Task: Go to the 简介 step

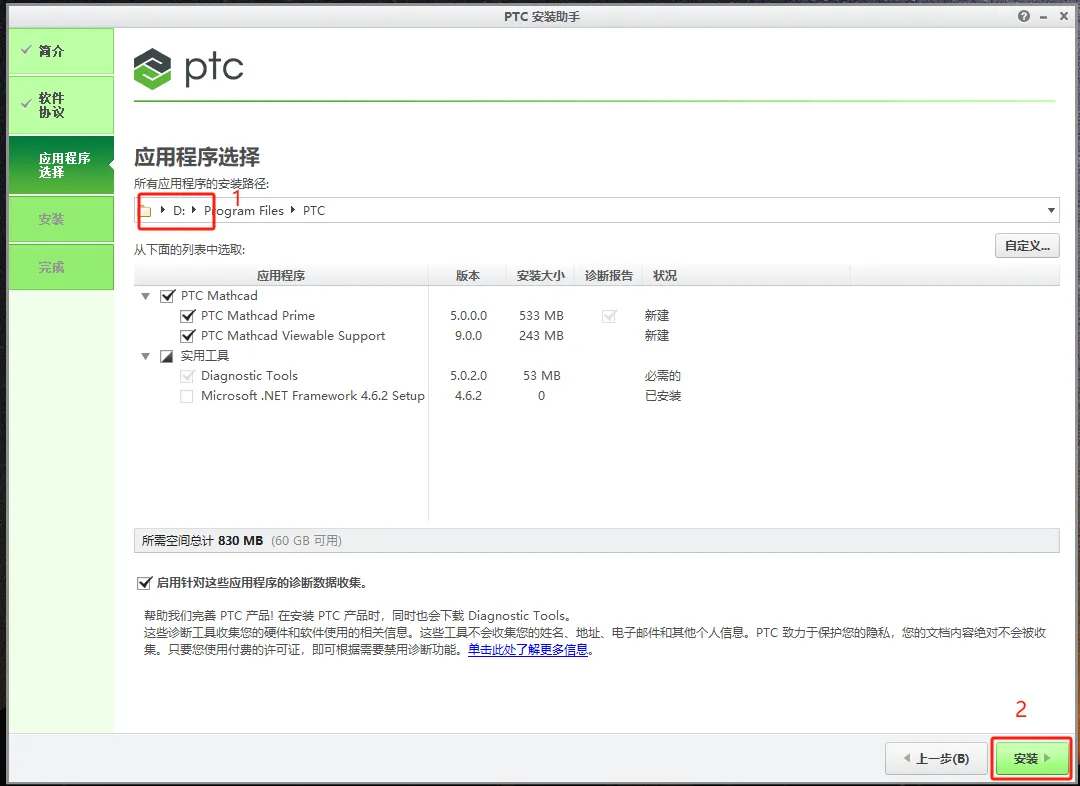Action: [x=61, y=51]
